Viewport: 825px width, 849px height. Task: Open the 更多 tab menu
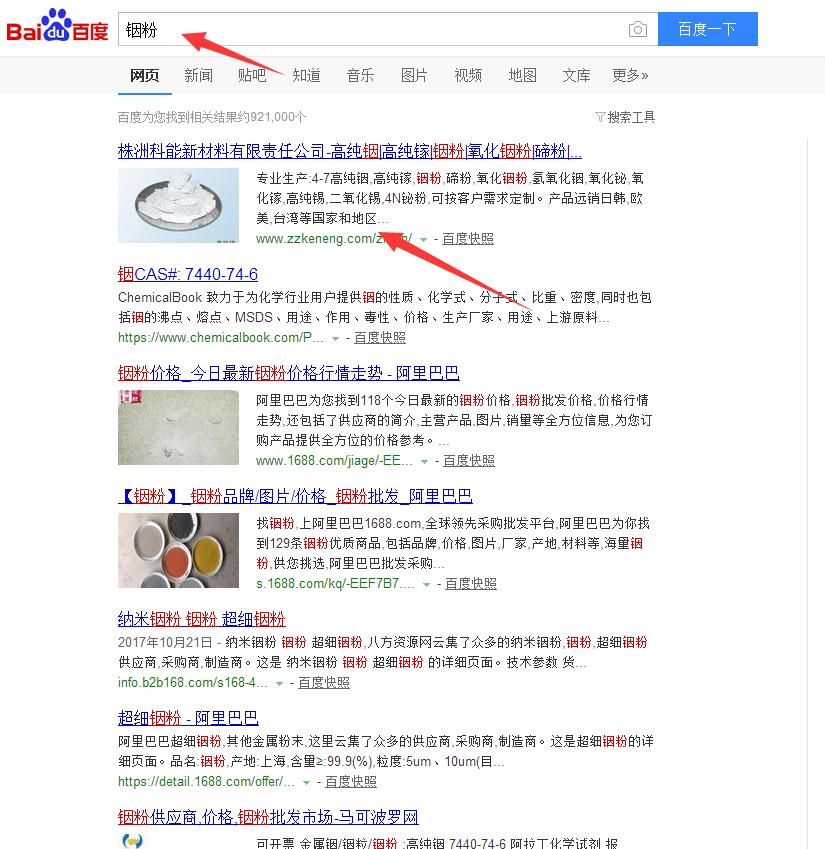630,75
